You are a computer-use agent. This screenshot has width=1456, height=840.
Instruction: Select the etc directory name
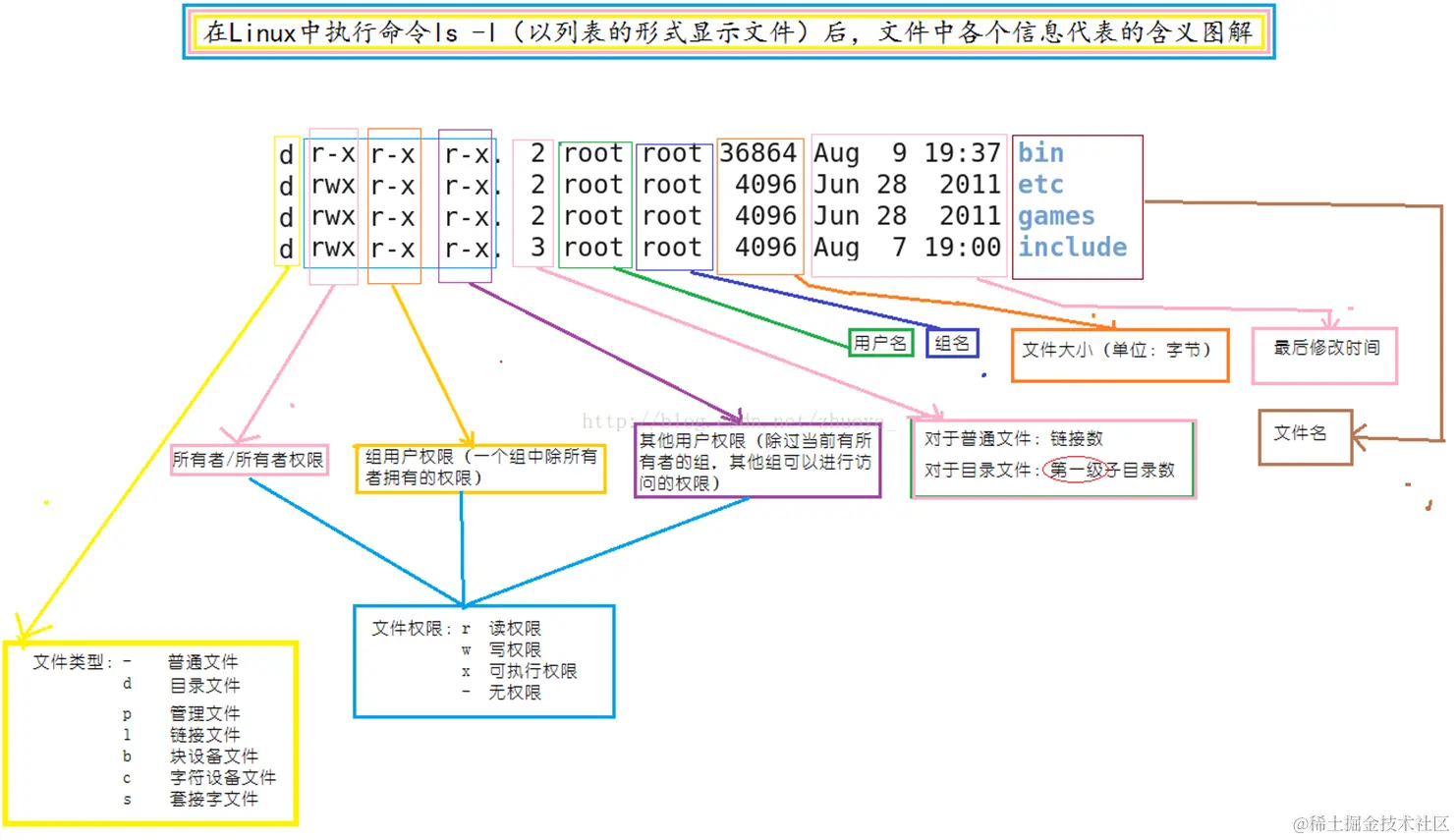(1038, 184)
